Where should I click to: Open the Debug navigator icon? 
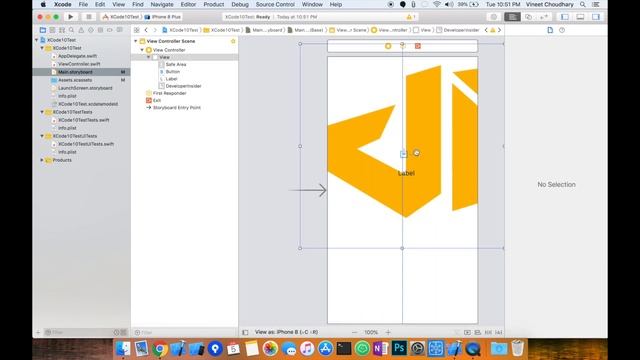[100, 30]
